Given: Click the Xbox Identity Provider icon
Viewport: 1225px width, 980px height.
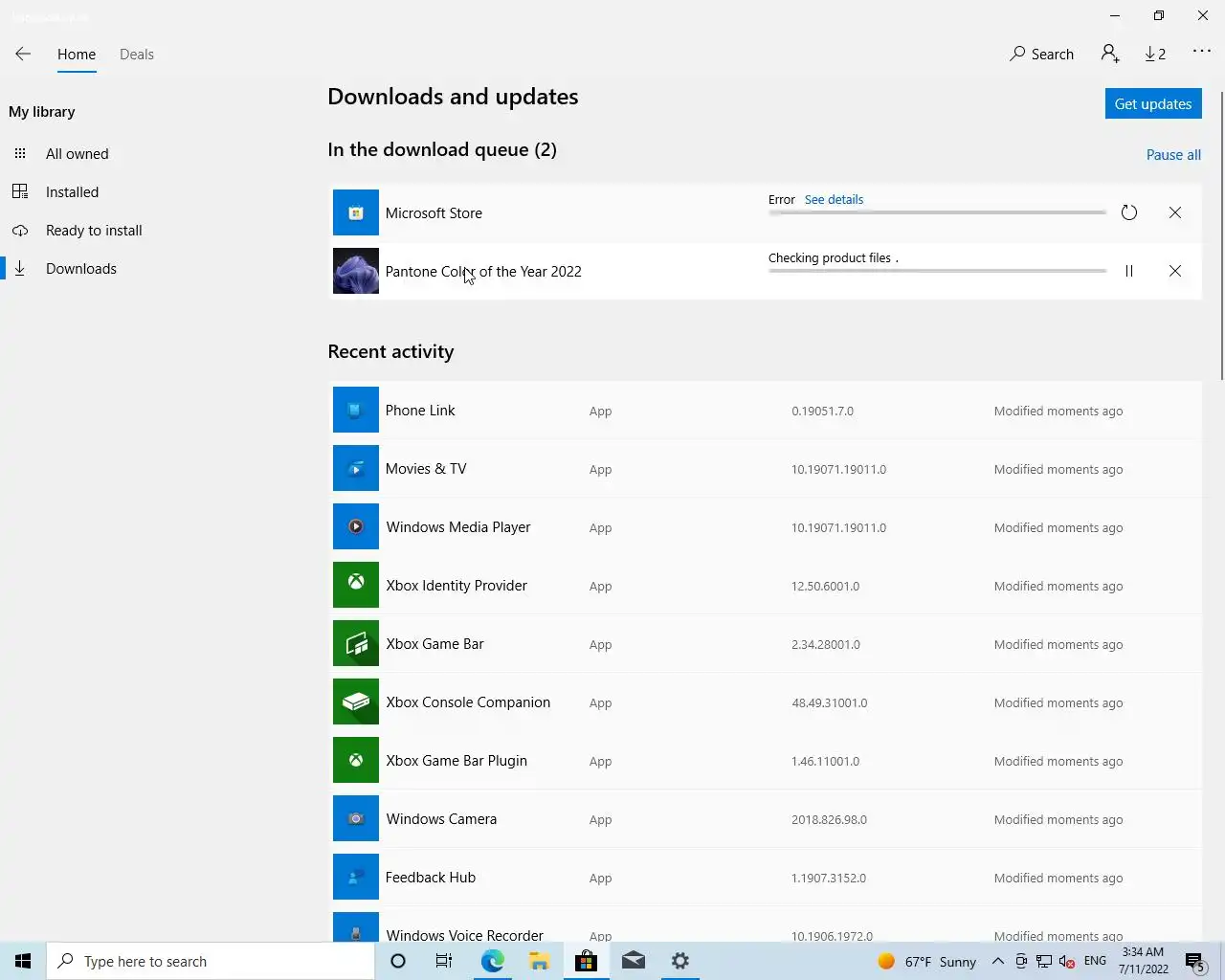Looking at the screenshot, I should pyautogui.click(x=356, y=586).
